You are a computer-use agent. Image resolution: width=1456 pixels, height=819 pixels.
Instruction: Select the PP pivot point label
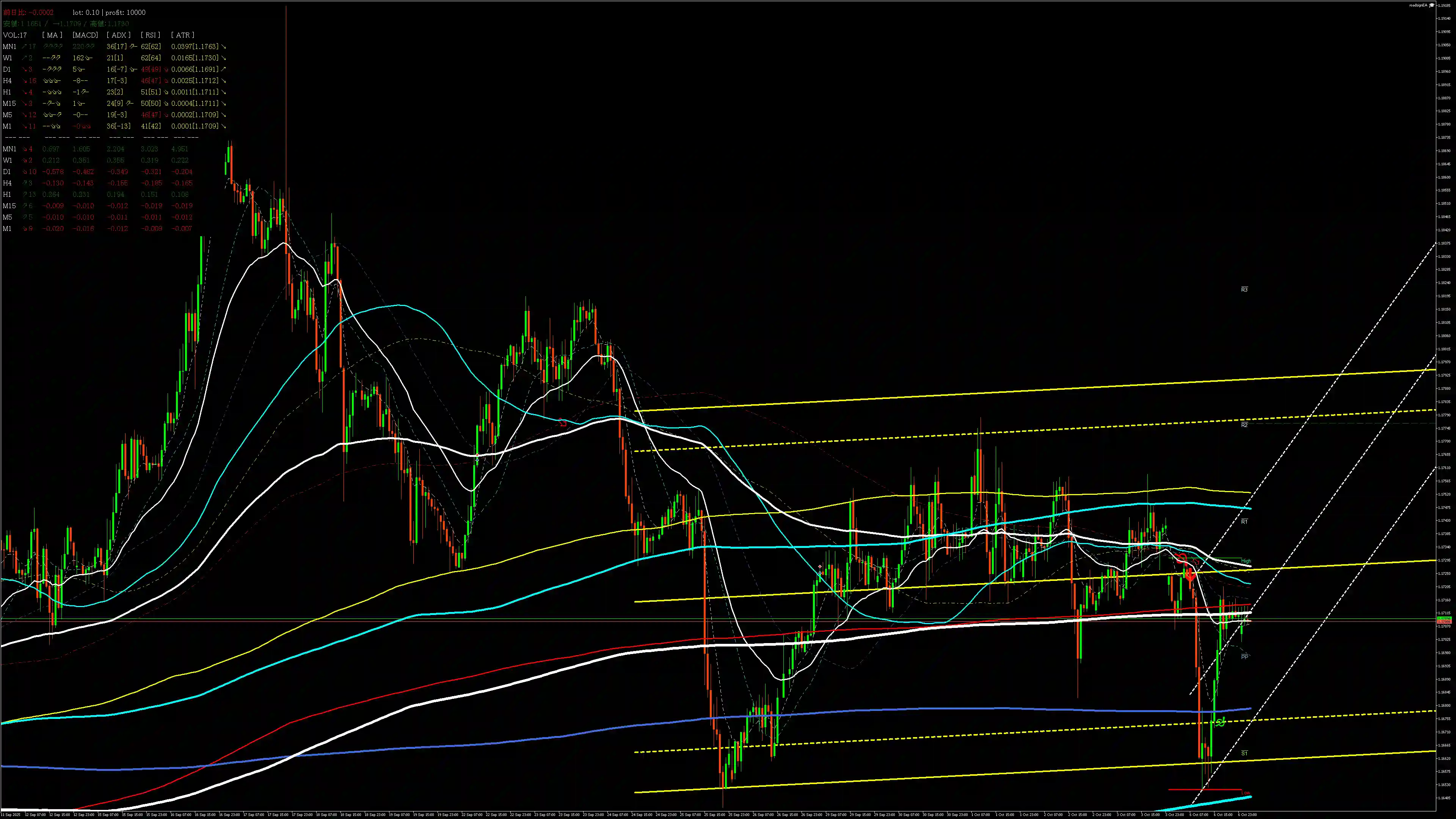coord(1244,657)
